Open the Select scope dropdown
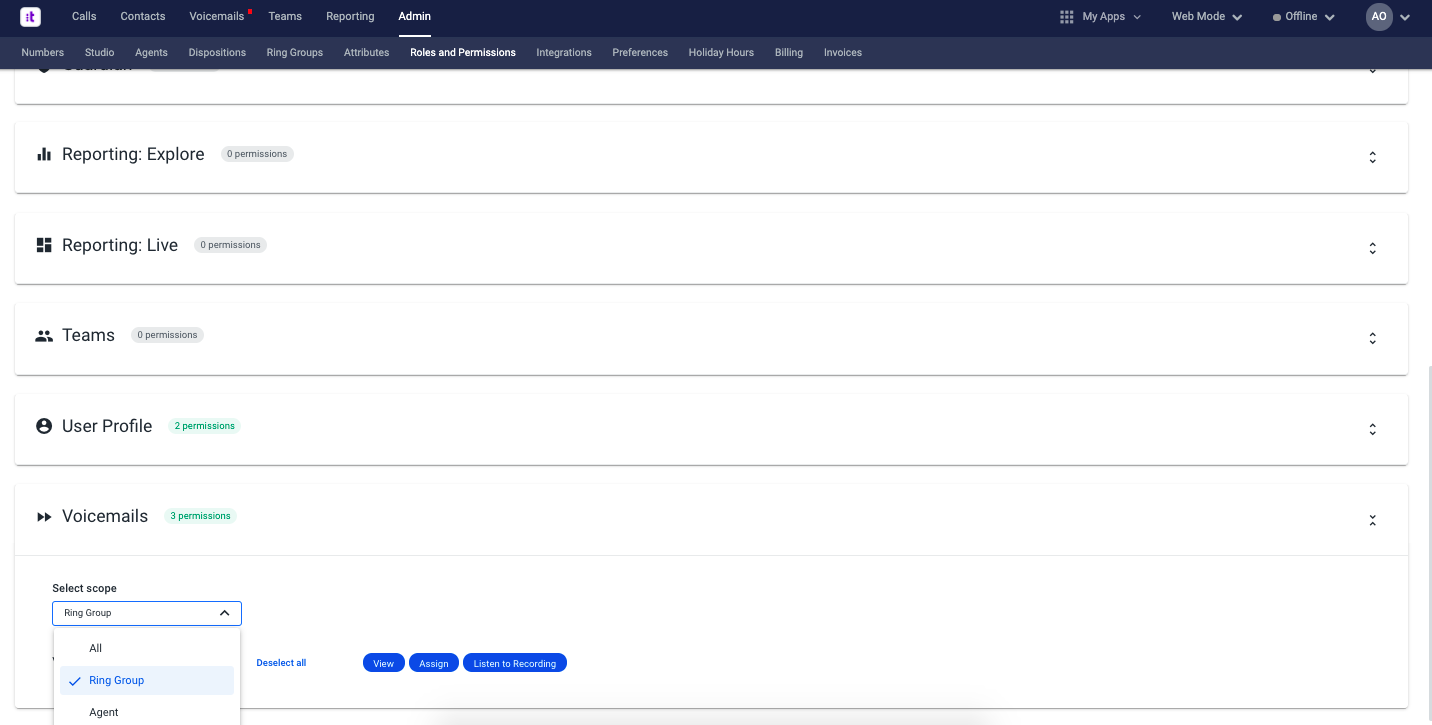Screen dimensions: 1432x725 tap(147, 613)
